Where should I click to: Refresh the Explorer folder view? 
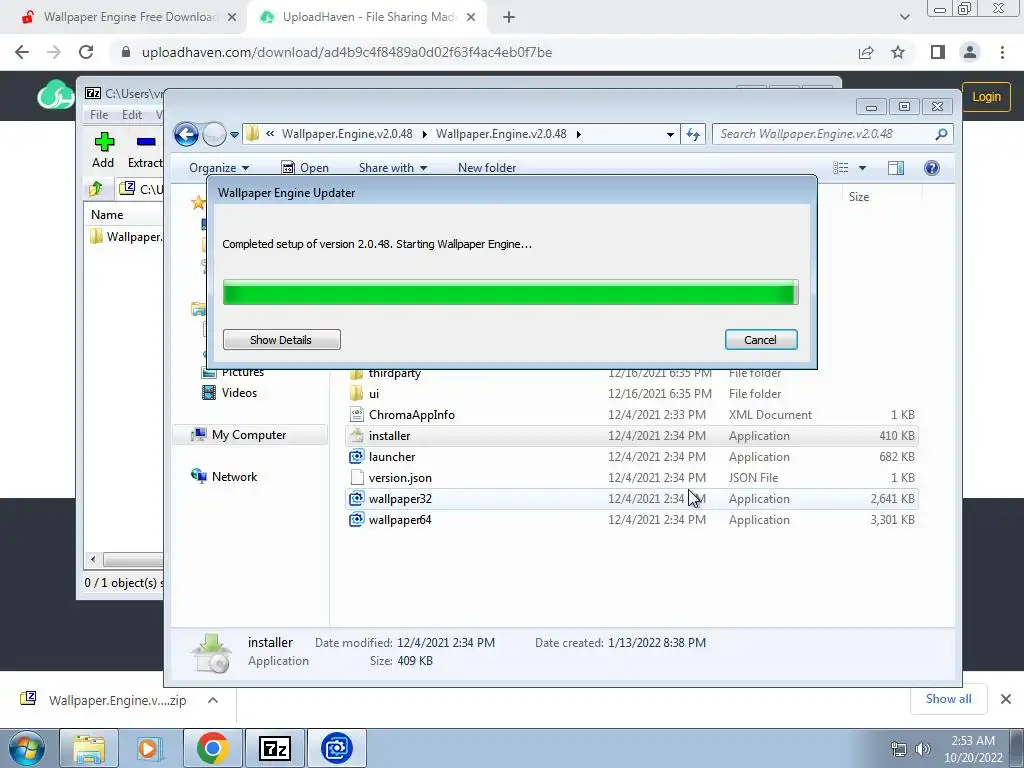[x=693, y=135]
